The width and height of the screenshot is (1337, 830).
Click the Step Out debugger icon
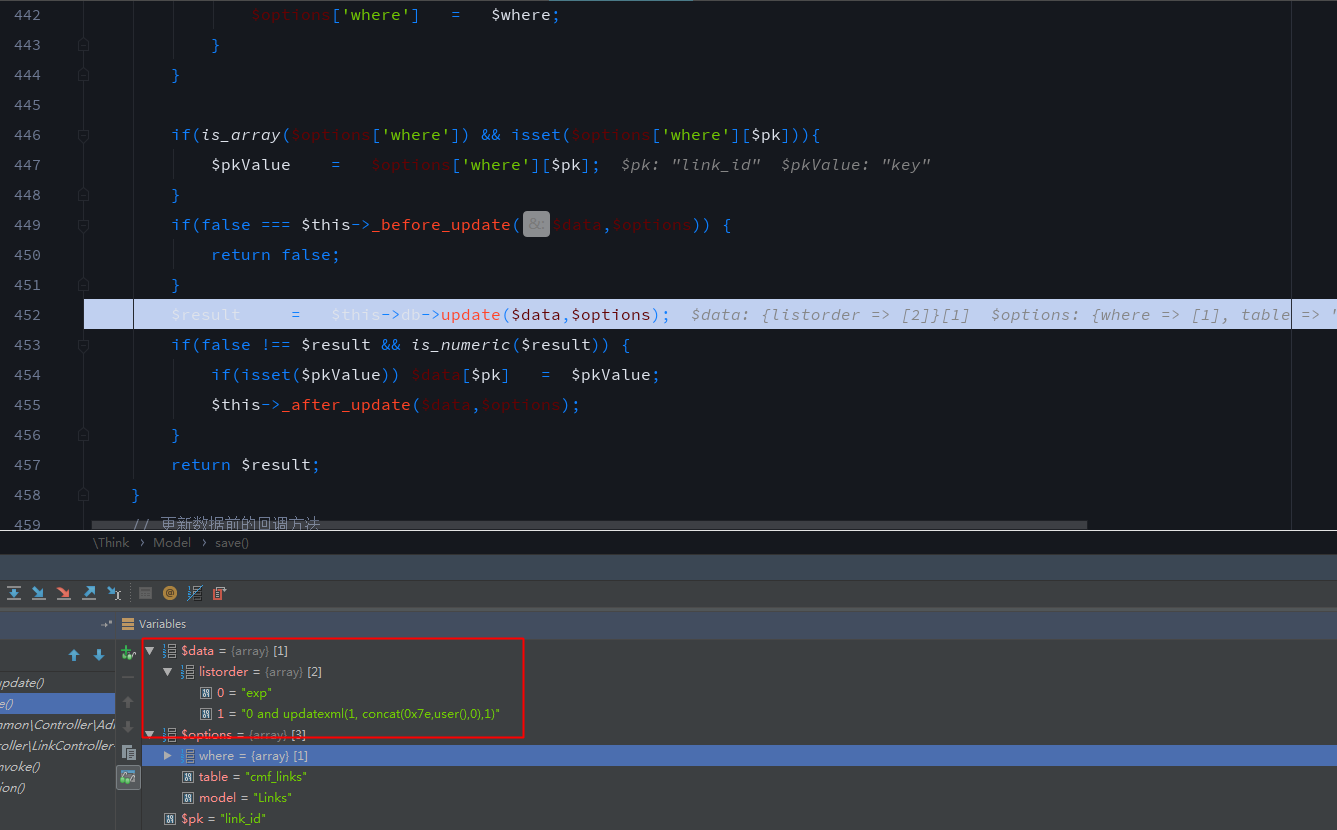coord(89,593)
